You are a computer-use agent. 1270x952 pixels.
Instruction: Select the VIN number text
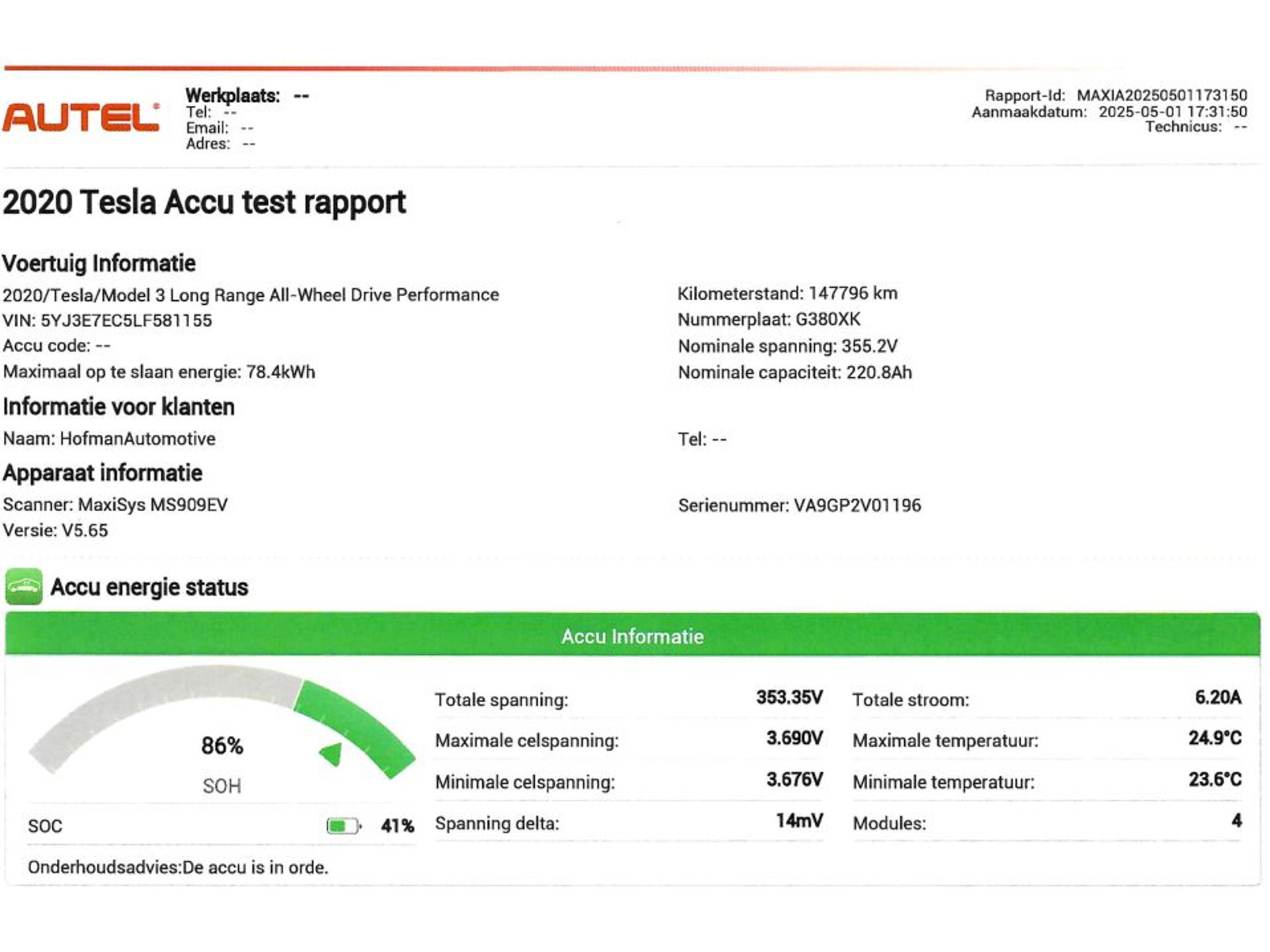coord(126,321)
